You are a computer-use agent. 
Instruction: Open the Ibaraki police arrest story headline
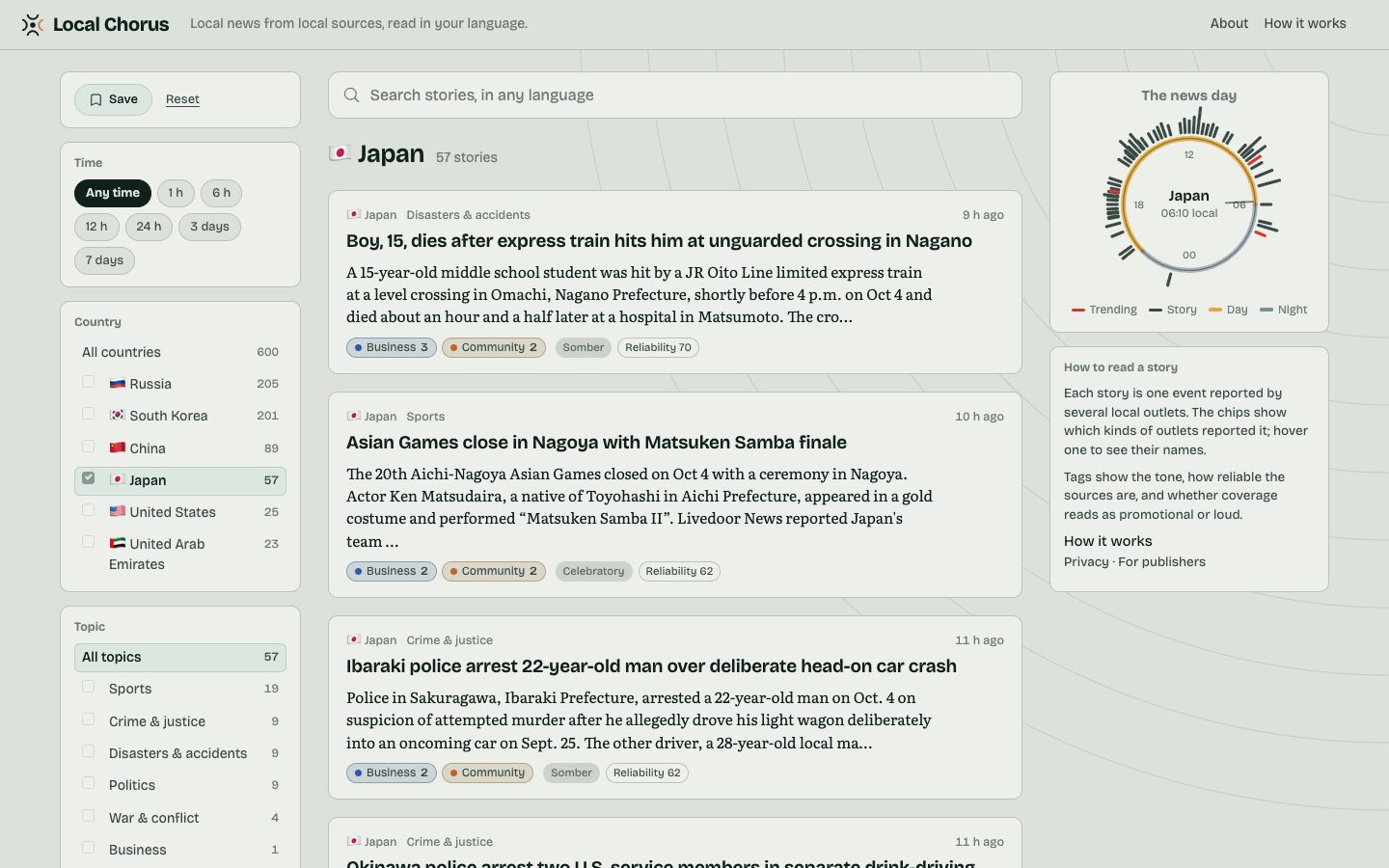coord(651,666)
